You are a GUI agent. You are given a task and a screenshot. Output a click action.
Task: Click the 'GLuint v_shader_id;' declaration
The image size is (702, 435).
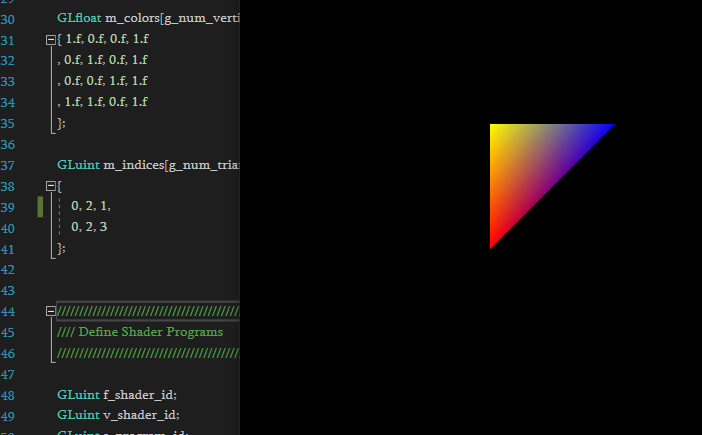tap(118, 415)
